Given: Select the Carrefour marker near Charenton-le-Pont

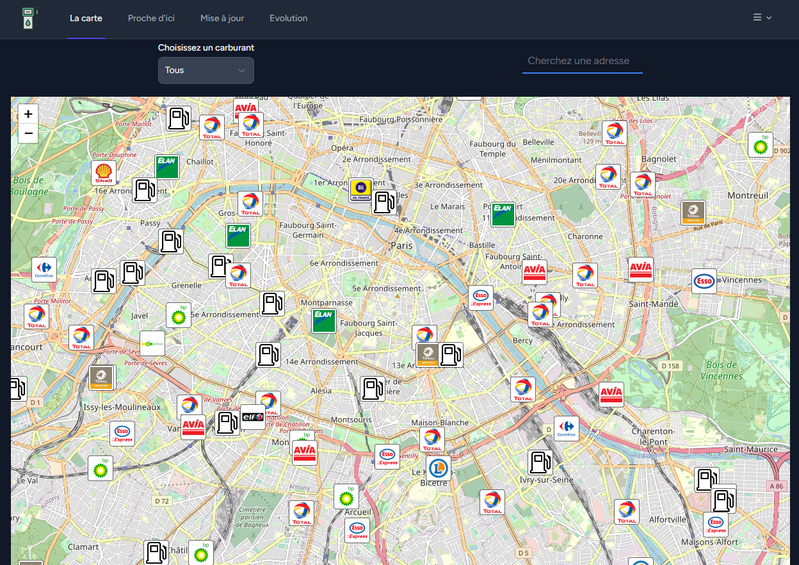Looking at the screenshot, I should click(x=567, y=428).
